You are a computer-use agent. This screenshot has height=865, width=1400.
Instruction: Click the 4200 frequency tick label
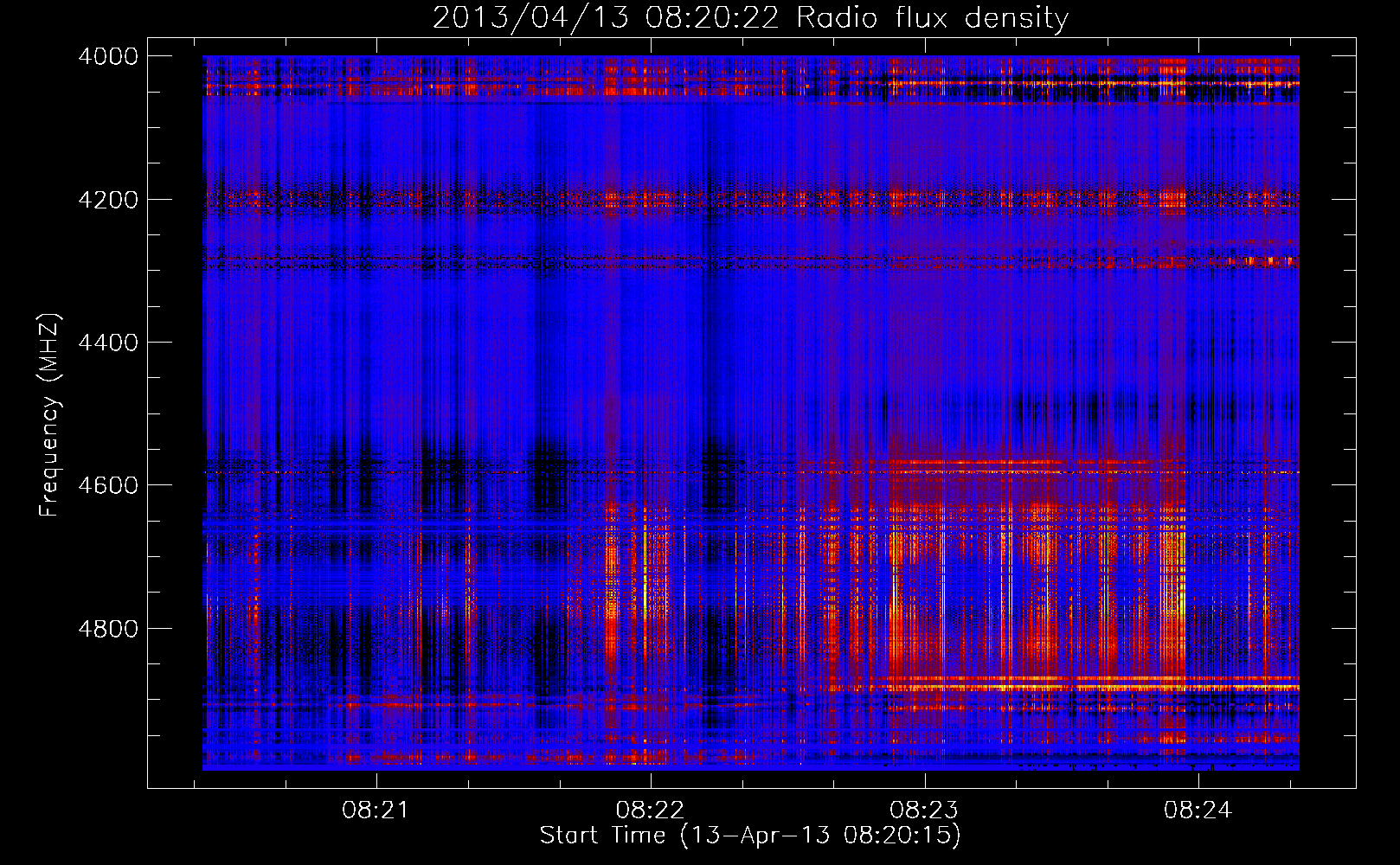[108, 200]
